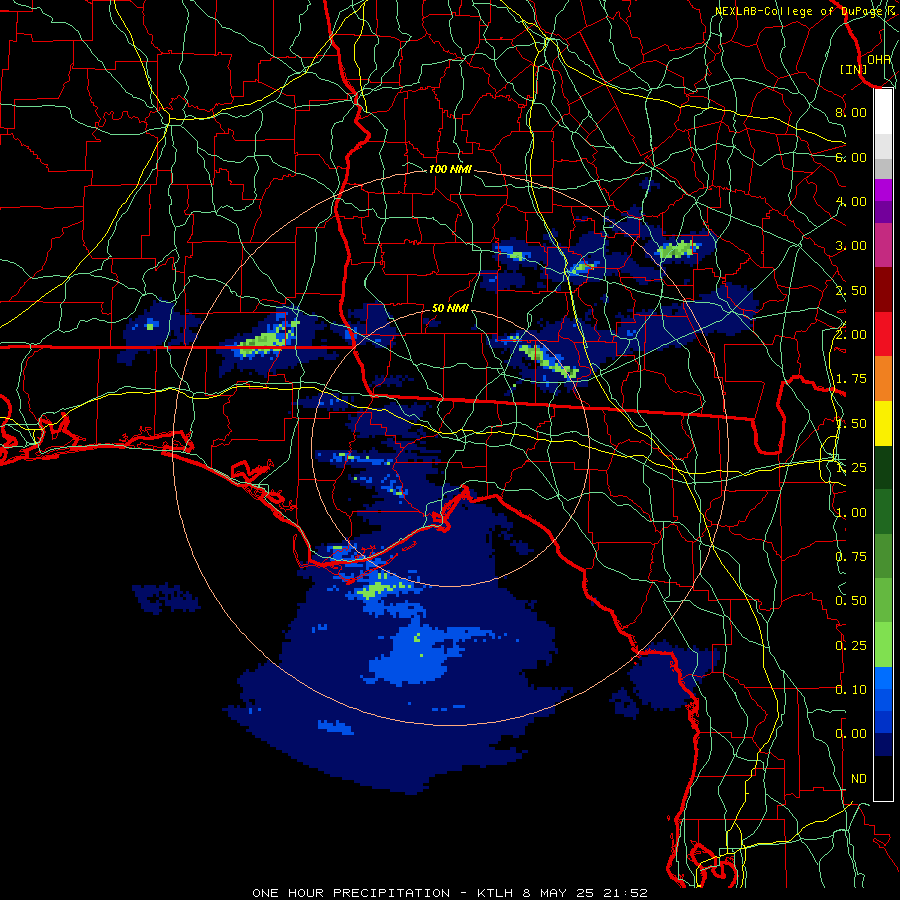
Task: Select the darkest green legend swatch
Action: click(883, 468)
